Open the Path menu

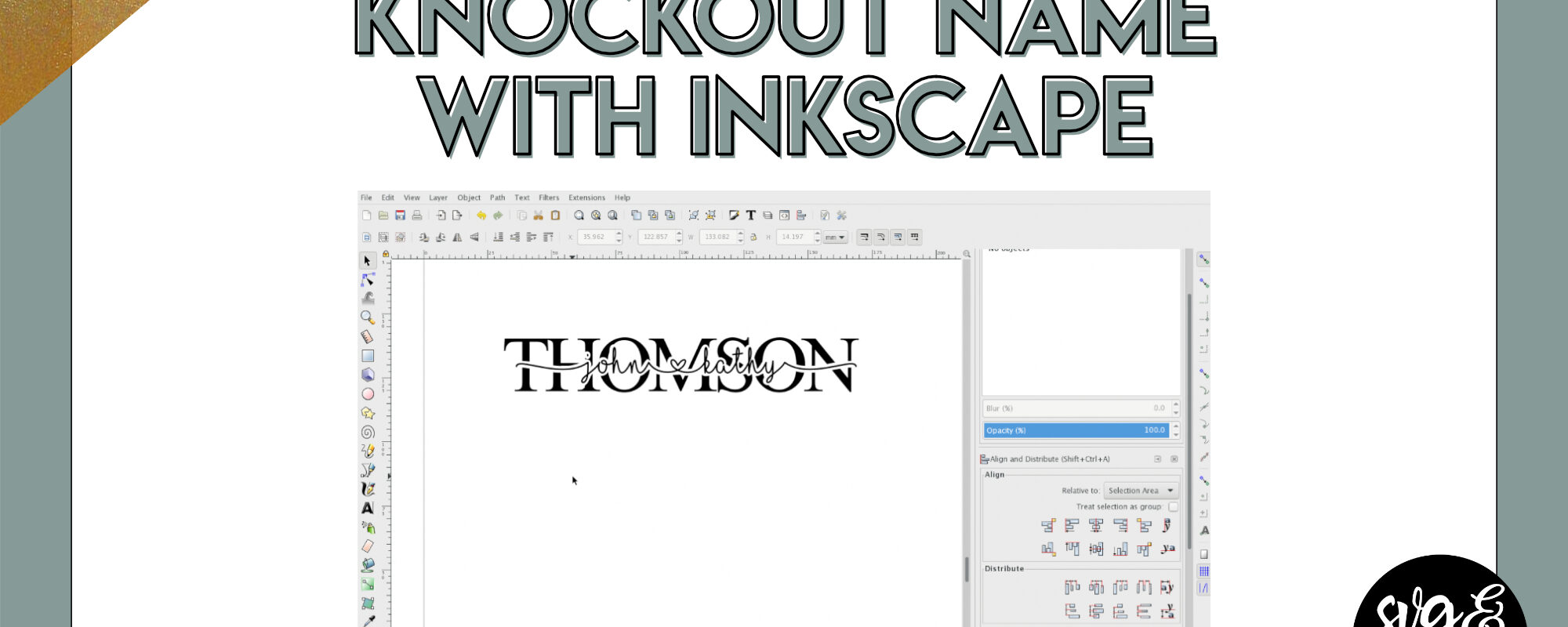pos(498,198)
